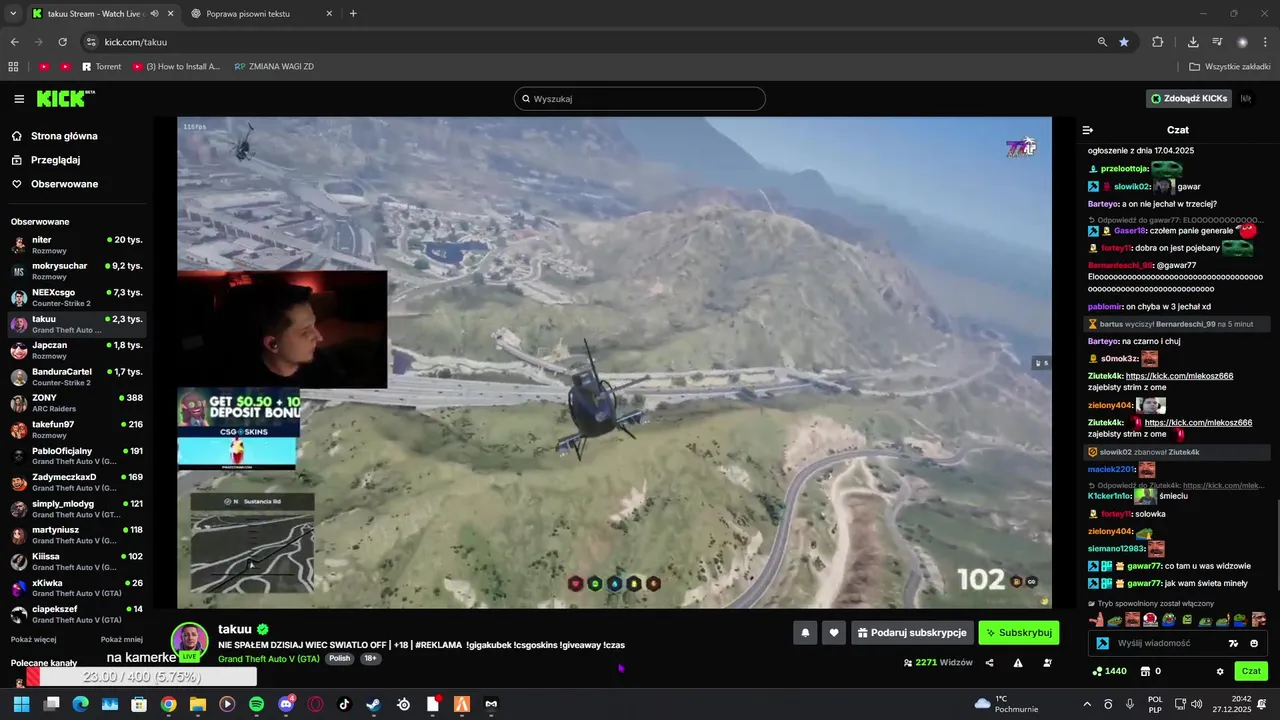This screenshot has width=1280, height=720.
Task: Open share options under the stream
Action: (989, 662)
